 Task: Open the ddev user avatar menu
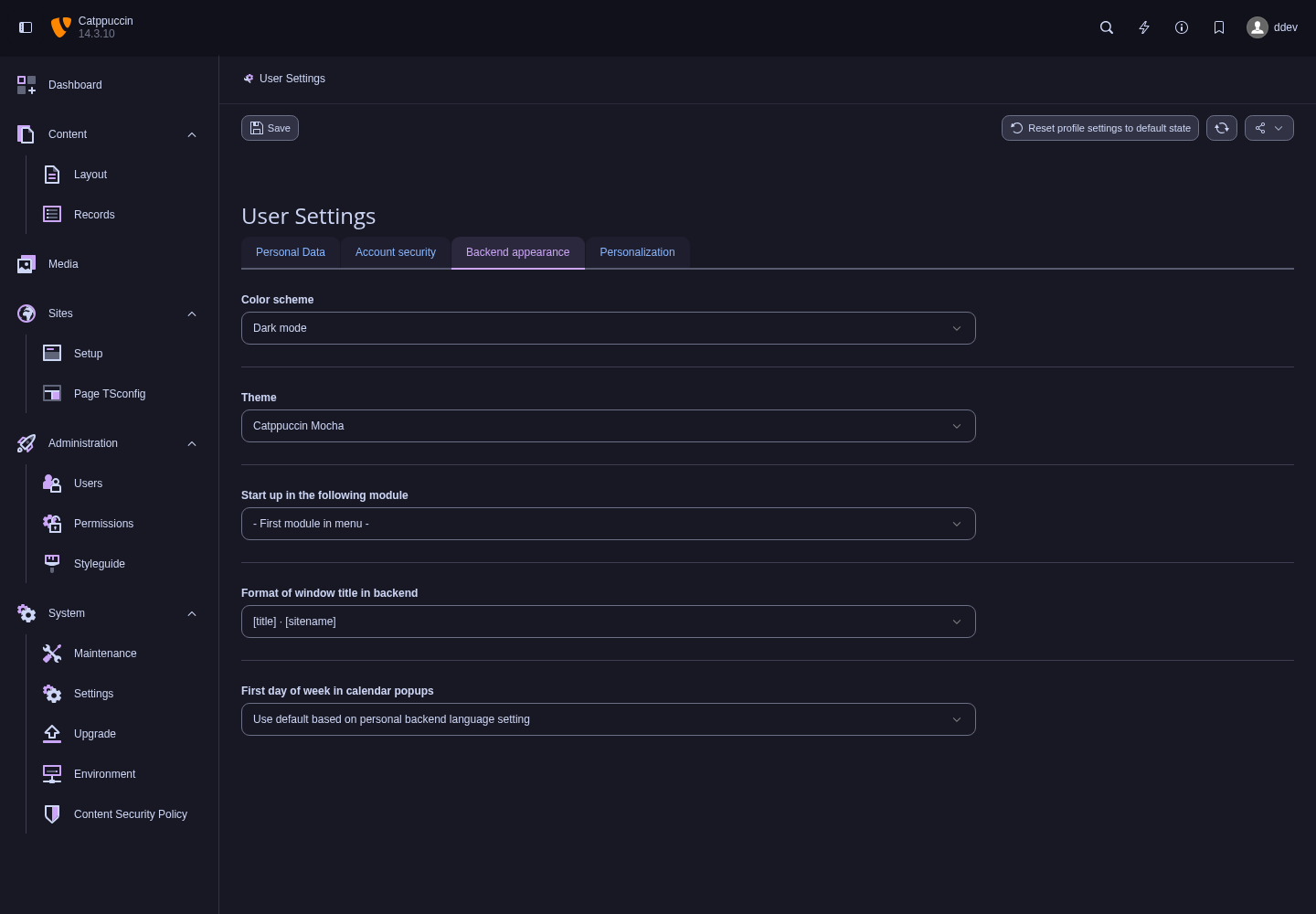1272,27
